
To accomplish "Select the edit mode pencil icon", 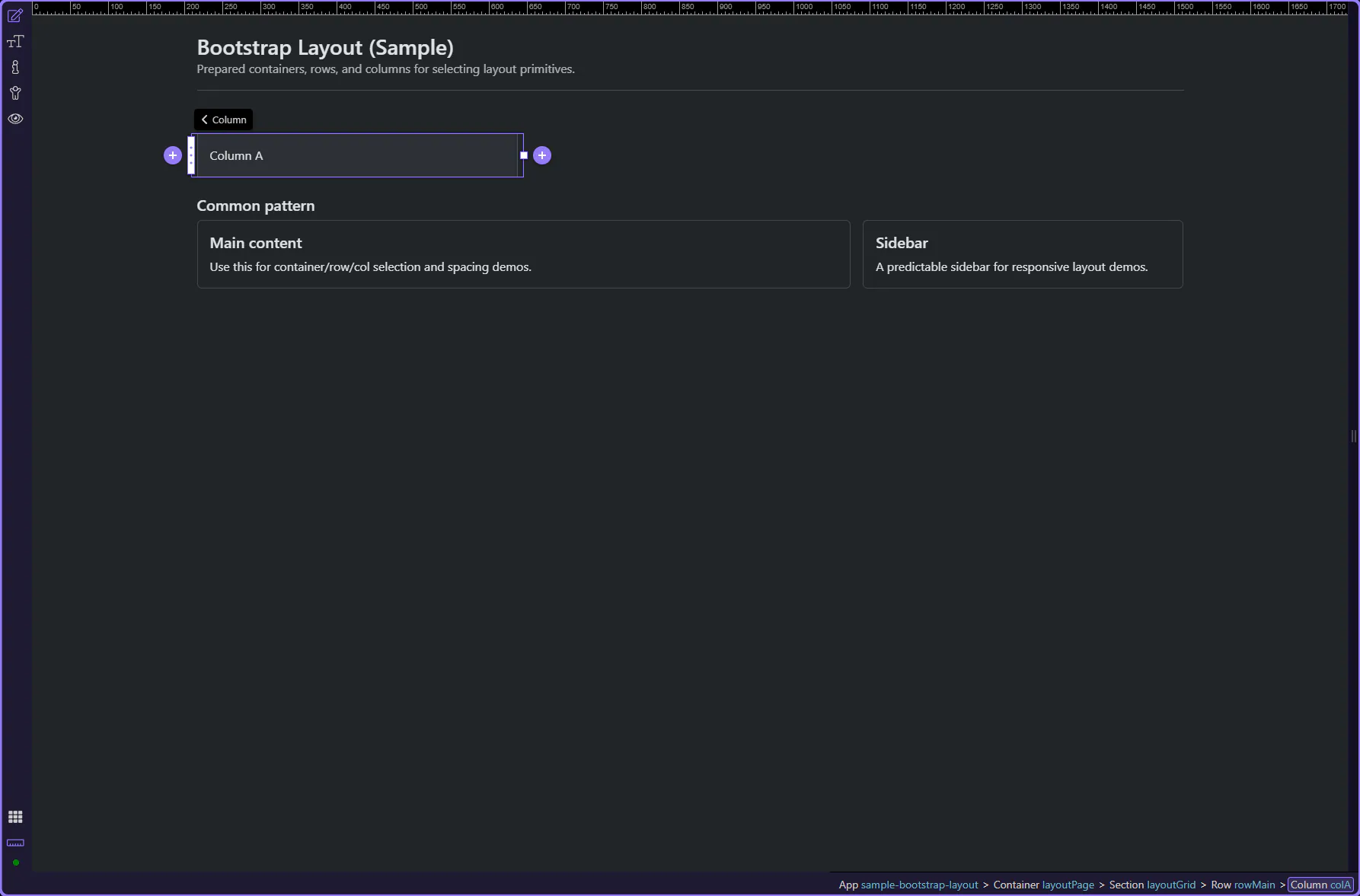I will (x=15, y=16).
